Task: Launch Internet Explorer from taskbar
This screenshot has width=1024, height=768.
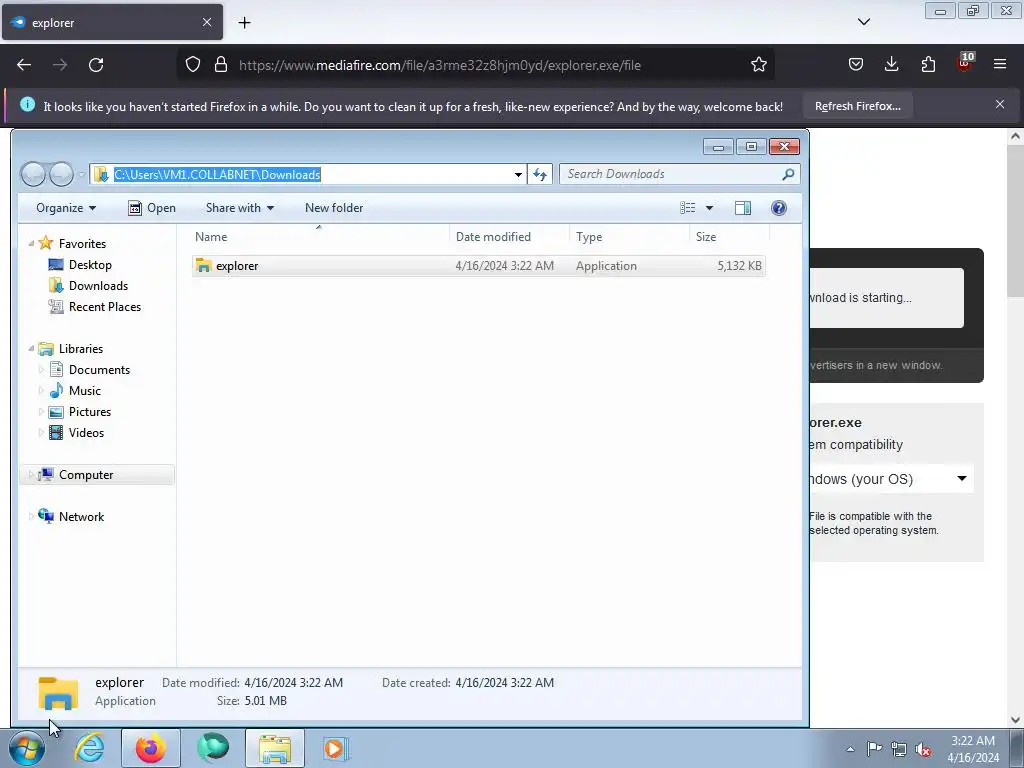Action: (89, 748)
